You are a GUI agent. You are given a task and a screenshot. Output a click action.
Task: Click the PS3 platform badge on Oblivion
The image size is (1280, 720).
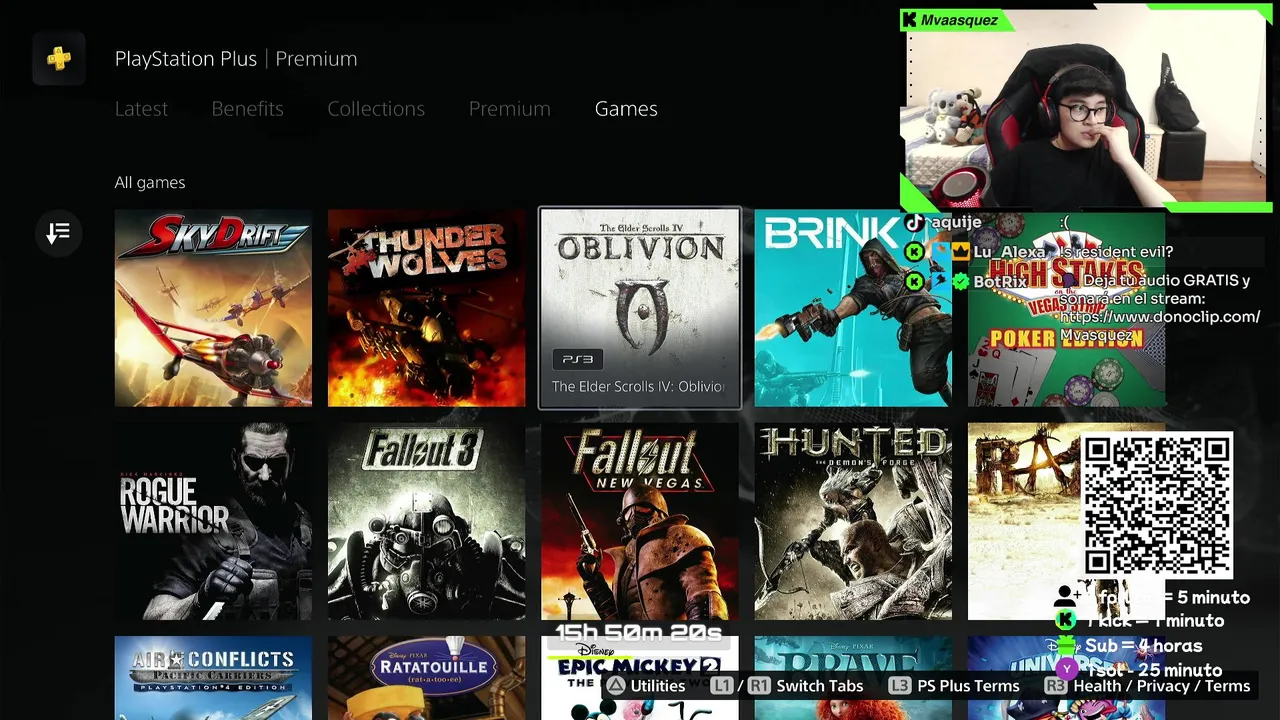pos(577,359)
